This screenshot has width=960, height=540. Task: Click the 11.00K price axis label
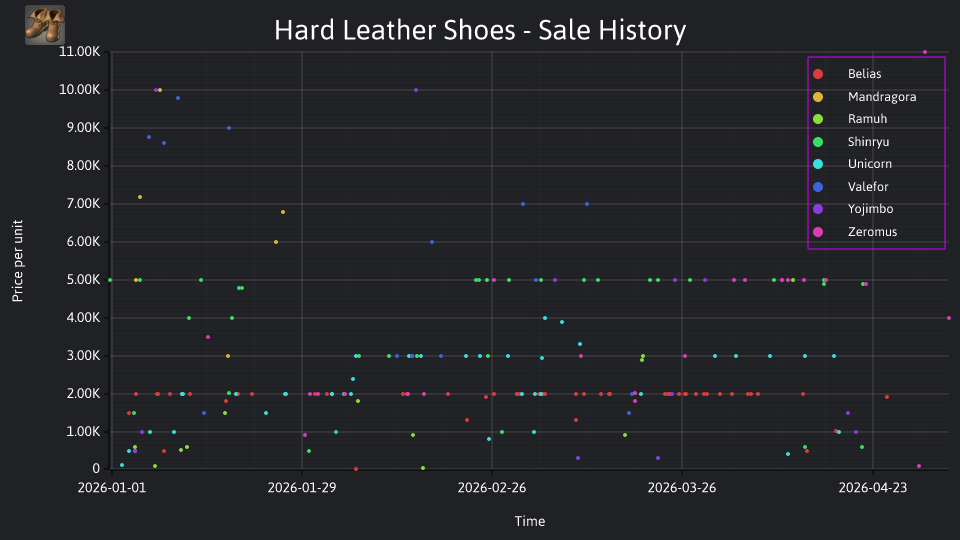pyautogui.click(x=80, y=52)
